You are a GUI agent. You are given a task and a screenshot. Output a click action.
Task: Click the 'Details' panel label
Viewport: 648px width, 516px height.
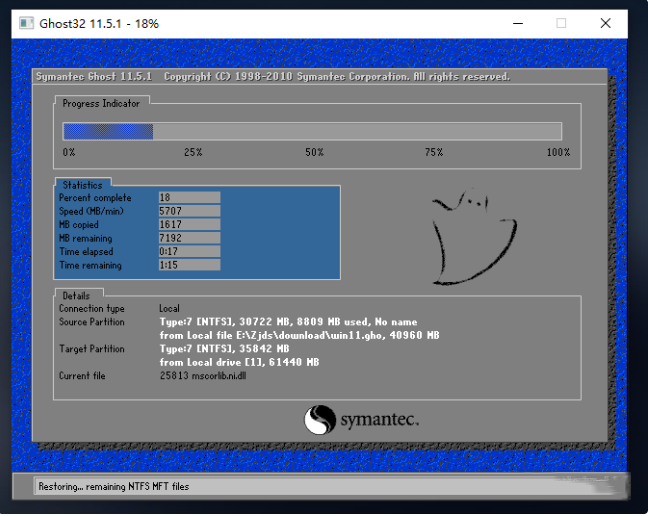[76, 296]
